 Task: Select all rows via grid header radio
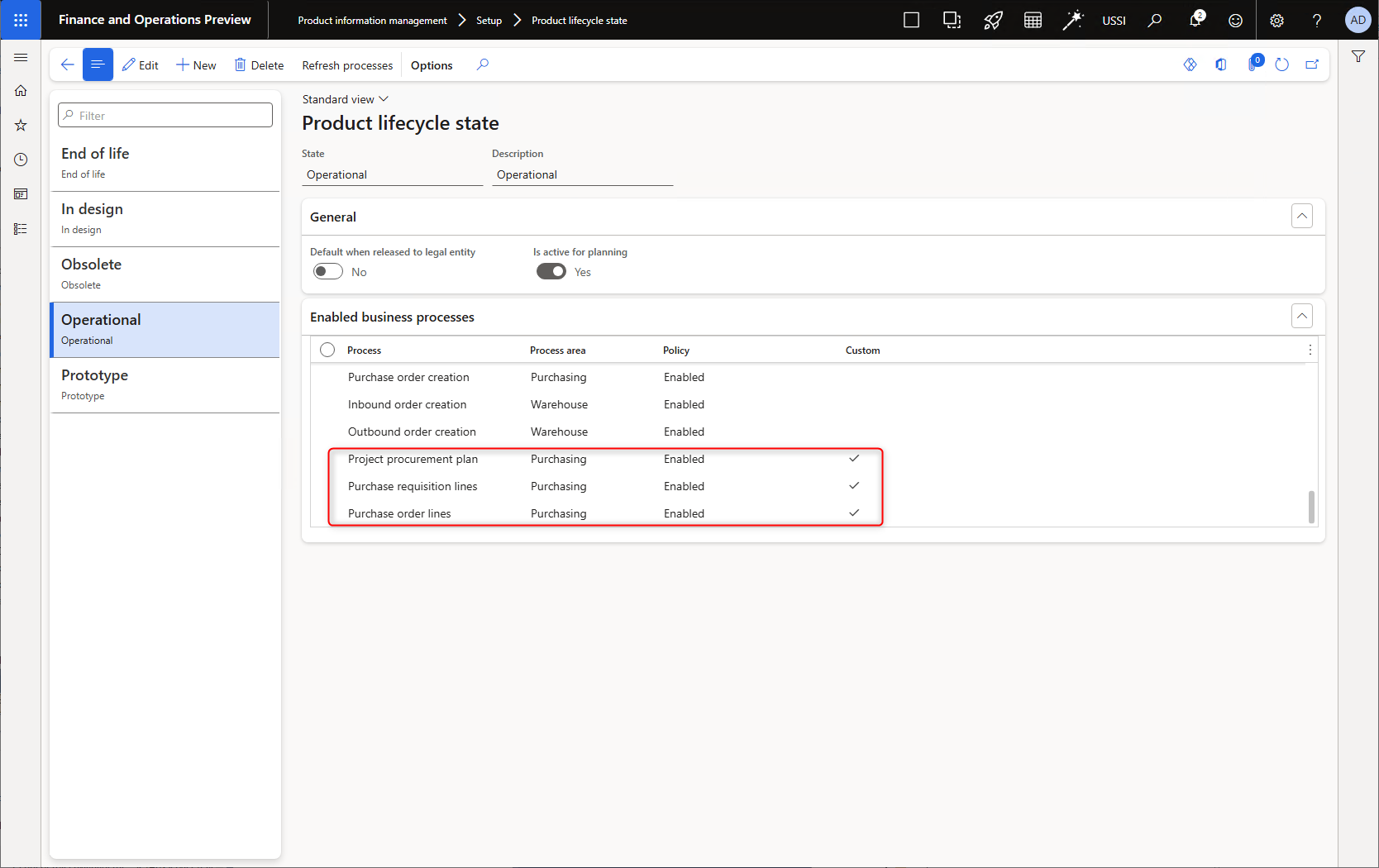coord(327,350)
